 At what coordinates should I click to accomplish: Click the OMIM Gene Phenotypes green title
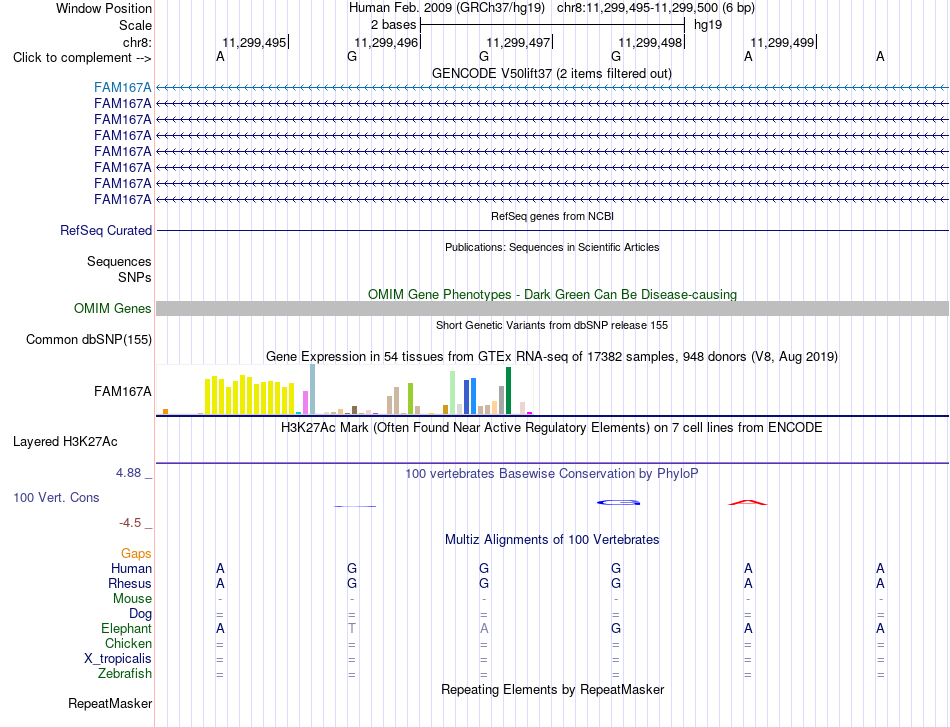(552, 294)
